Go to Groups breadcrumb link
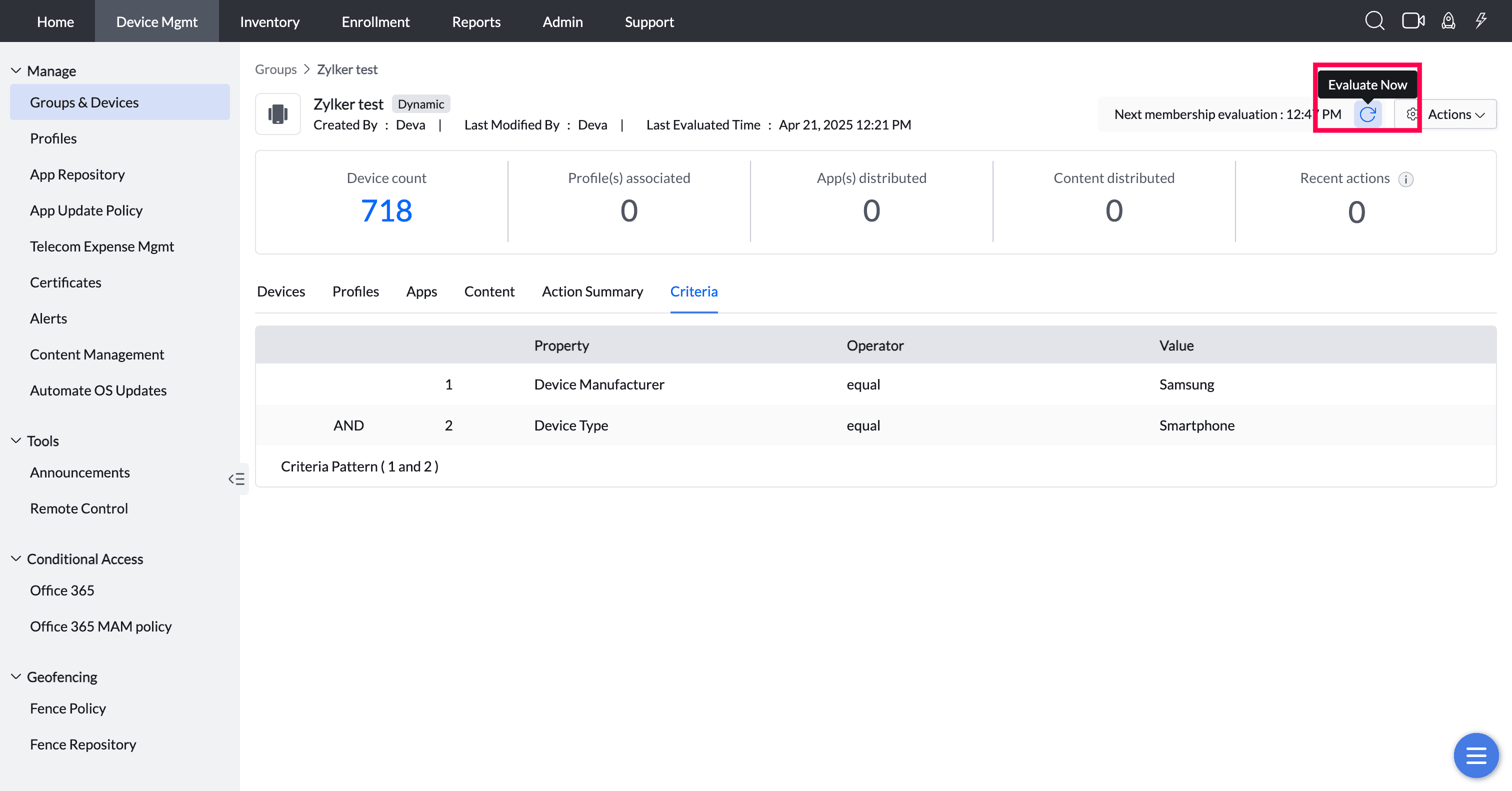This screenshot has width=1512, height=791. 275,69
